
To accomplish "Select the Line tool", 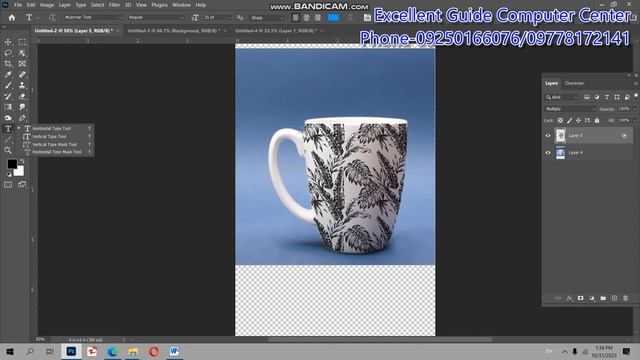I will pyautogui.click(x=8, y=140).
